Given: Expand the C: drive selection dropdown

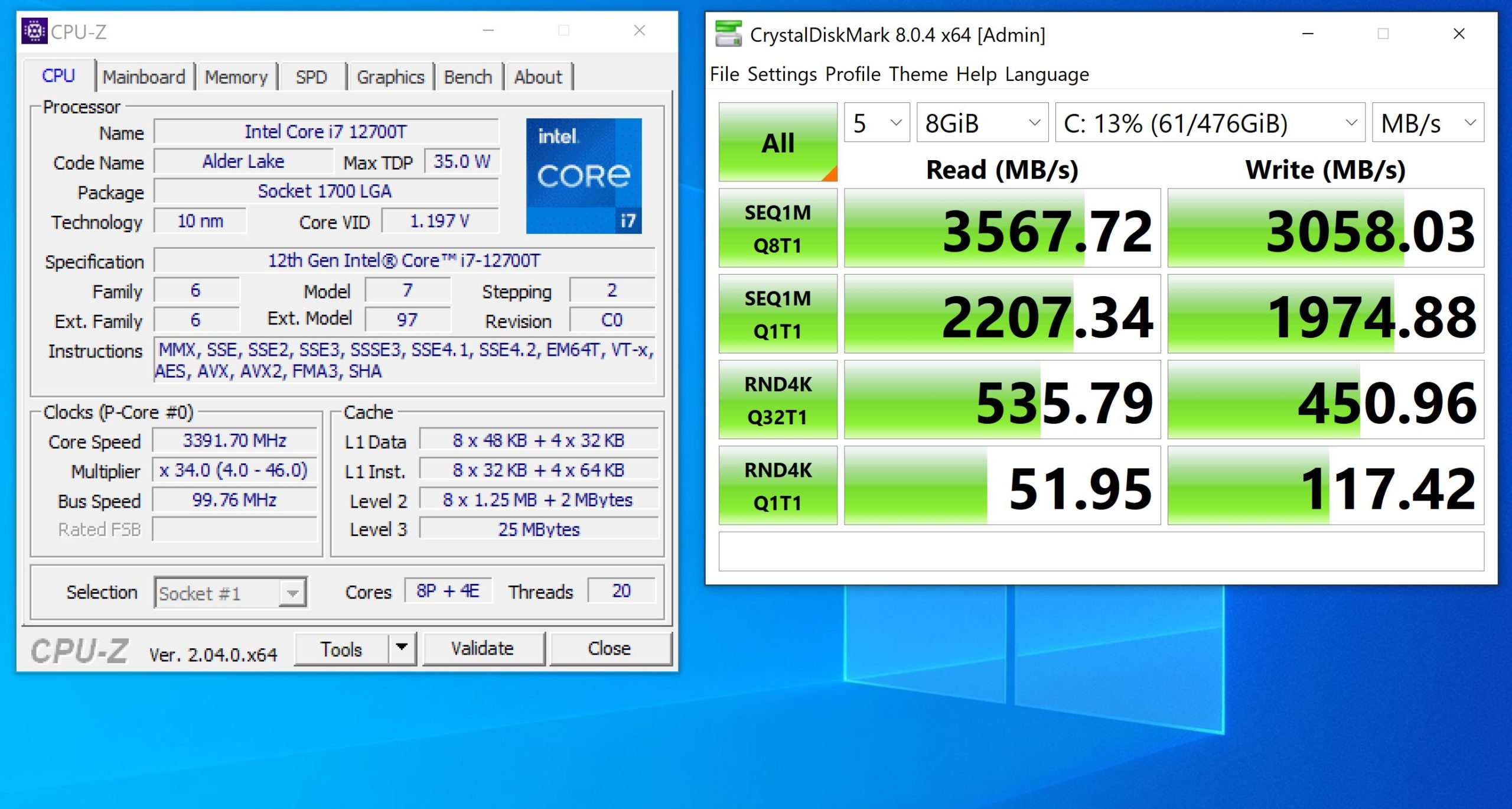Looking at the screenshot, I should coord(1209,123).
